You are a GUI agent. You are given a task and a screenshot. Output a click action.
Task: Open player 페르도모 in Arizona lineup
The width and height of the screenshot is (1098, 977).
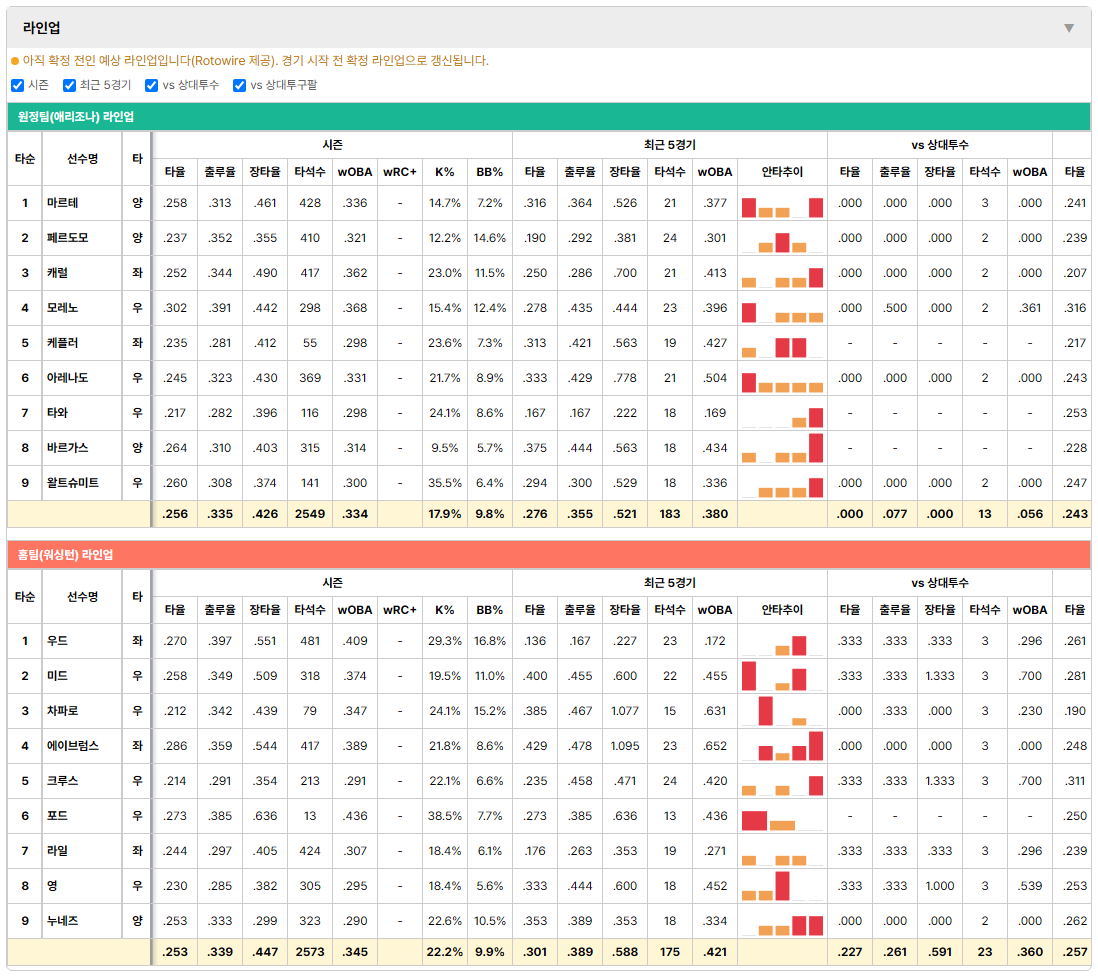coord(68,238)
